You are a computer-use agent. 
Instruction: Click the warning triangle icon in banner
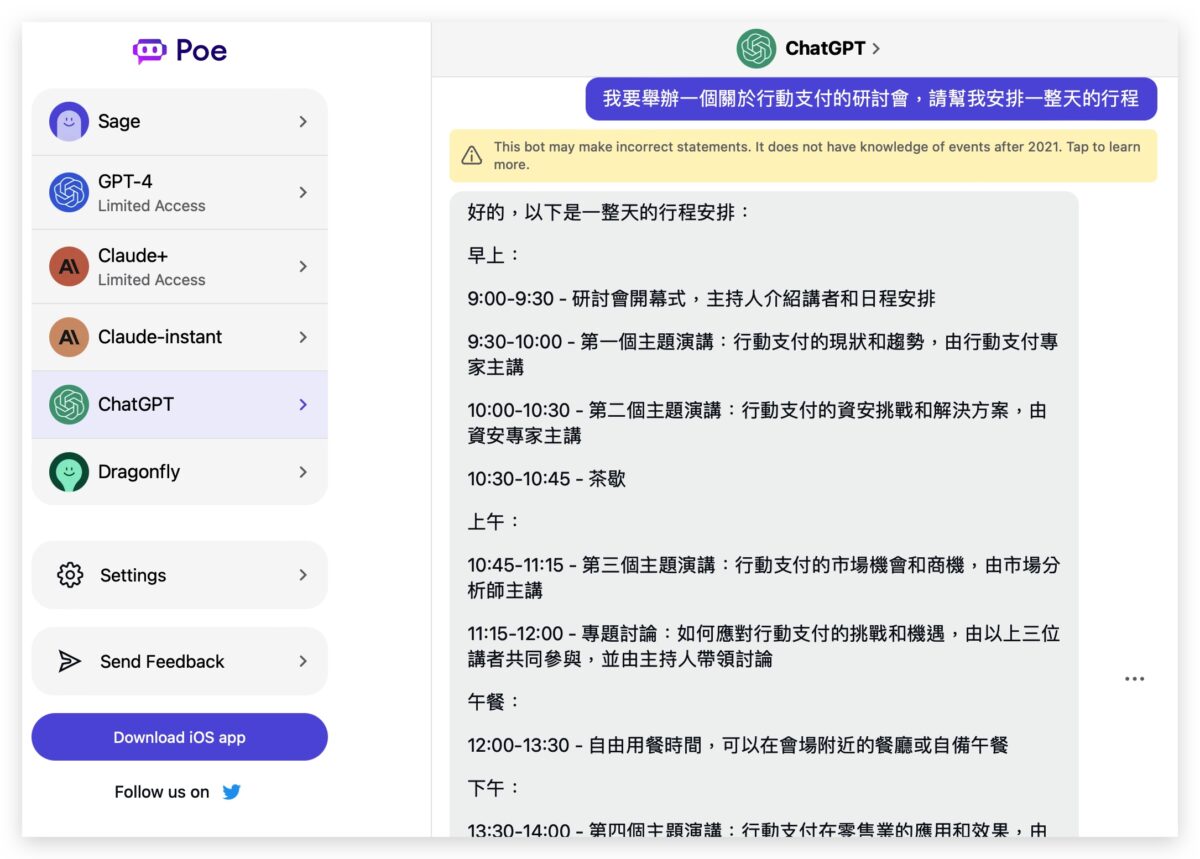pos(471,155)
